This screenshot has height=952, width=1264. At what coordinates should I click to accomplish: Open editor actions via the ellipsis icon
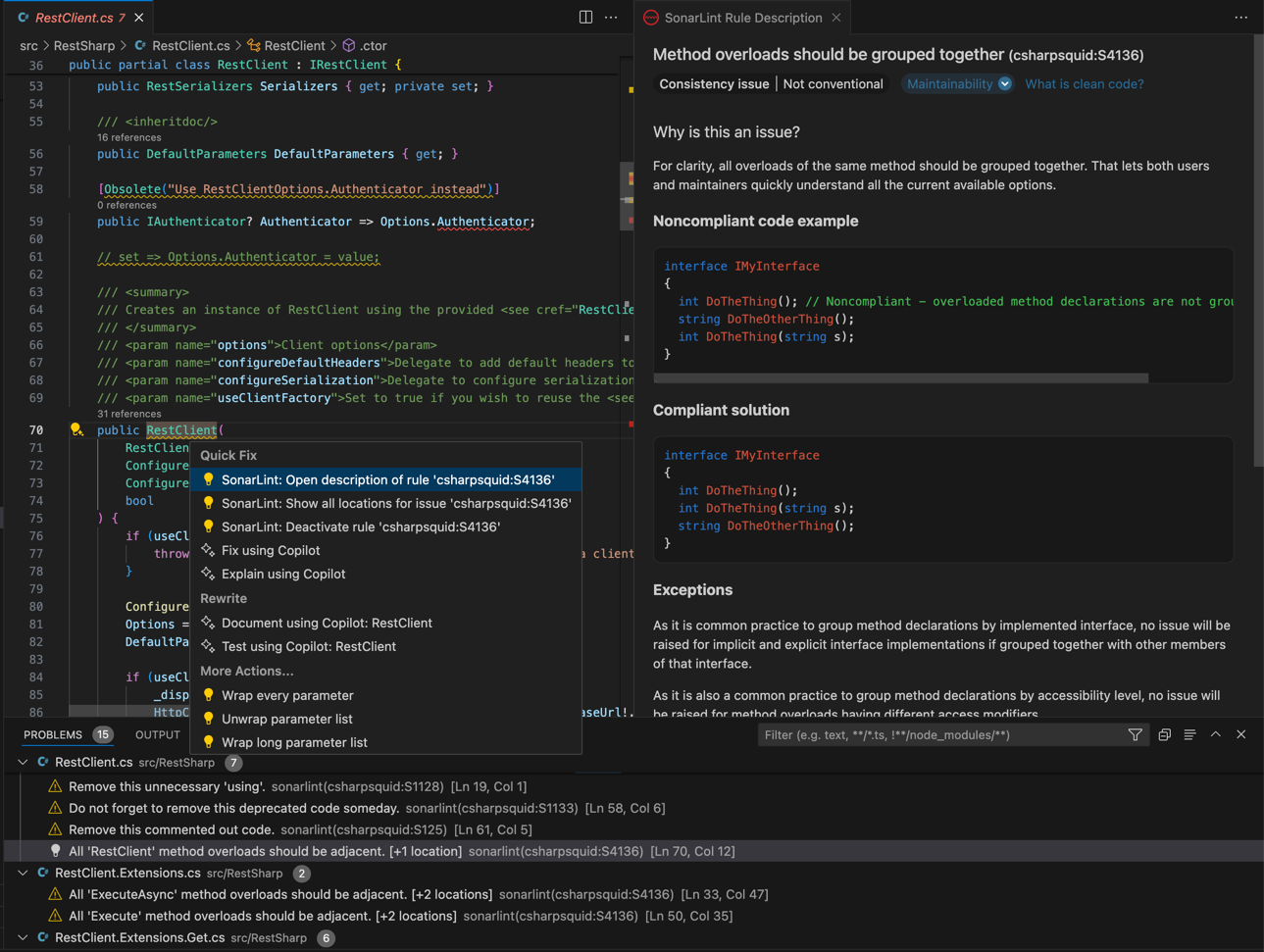point(611,17)
